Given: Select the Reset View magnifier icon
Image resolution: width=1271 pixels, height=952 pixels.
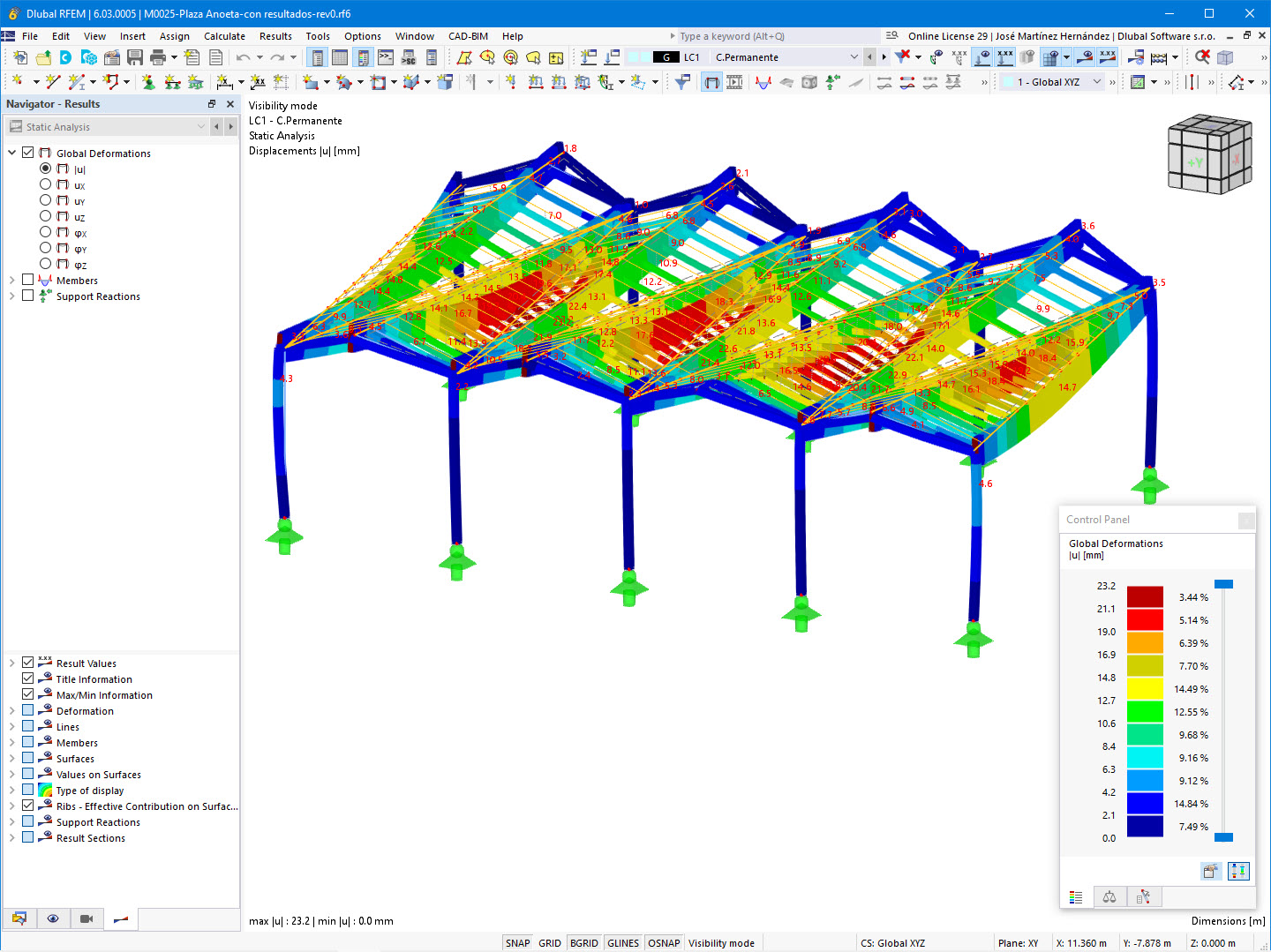Looking at the screenshot, I should point(1202,56).
